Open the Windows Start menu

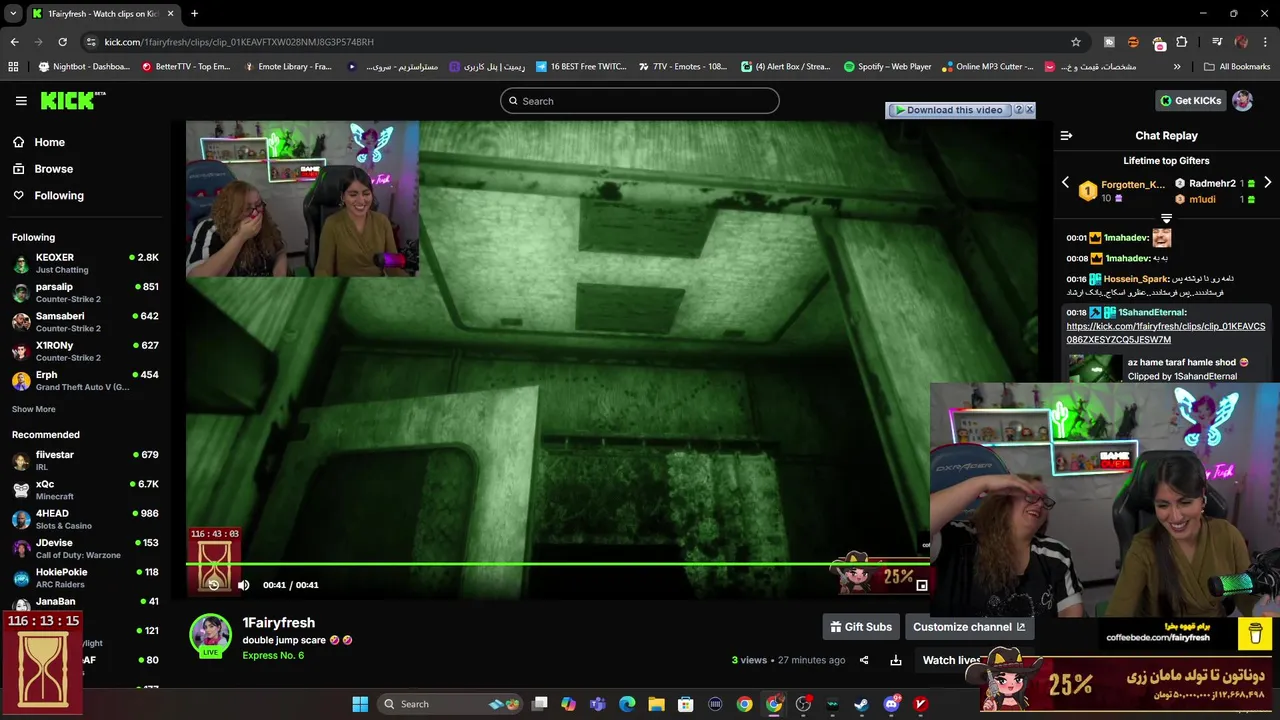pyautogui.click(x=360, y=704)
